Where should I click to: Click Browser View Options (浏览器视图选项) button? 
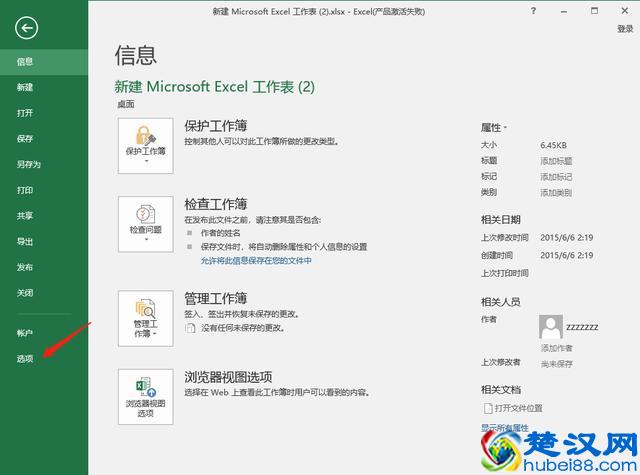tap(146, 397)
